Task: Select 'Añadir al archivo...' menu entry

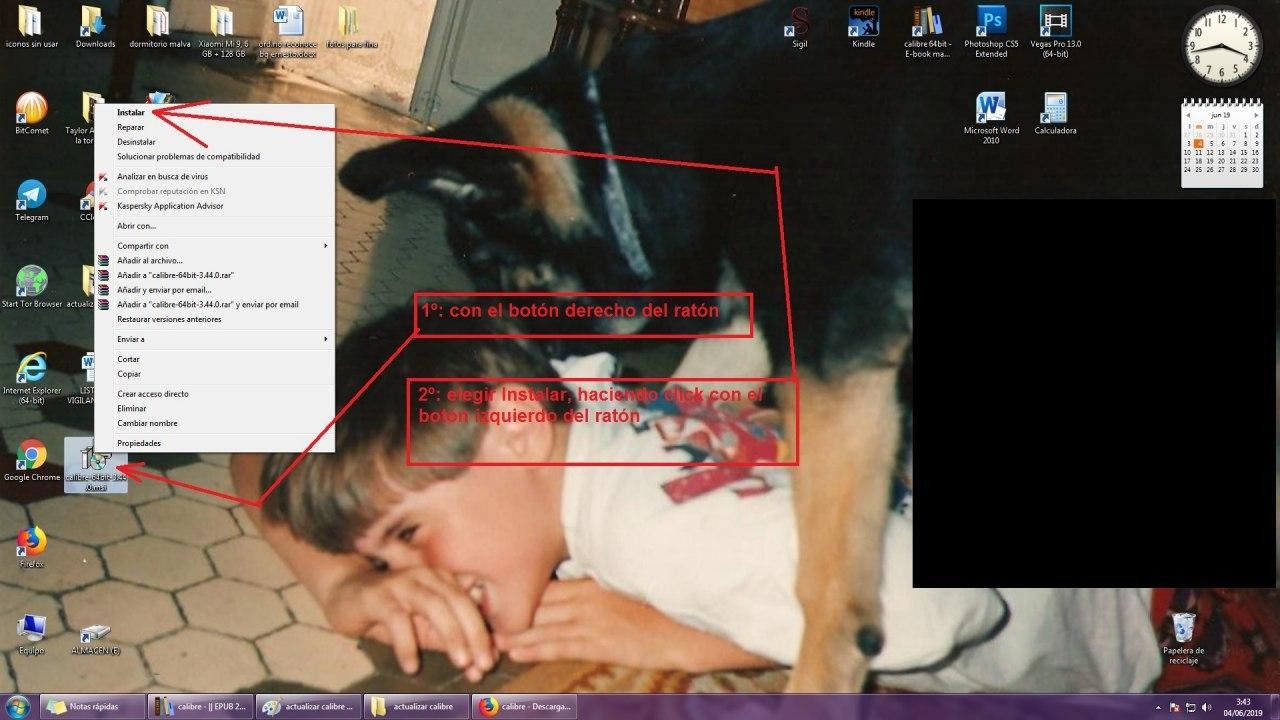Action: tap(214, 260)
